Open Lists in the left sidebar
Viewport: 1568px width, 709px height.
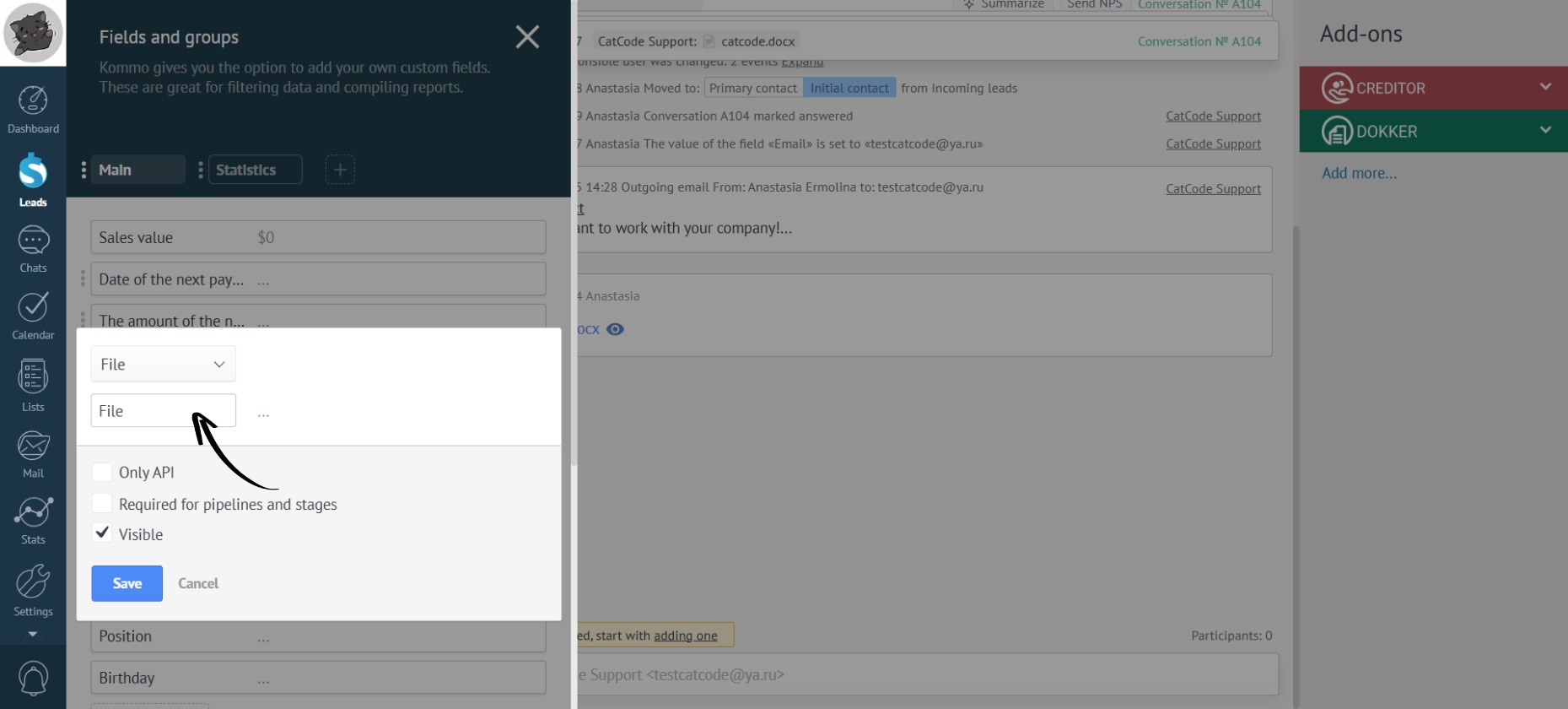coord(33,386)
